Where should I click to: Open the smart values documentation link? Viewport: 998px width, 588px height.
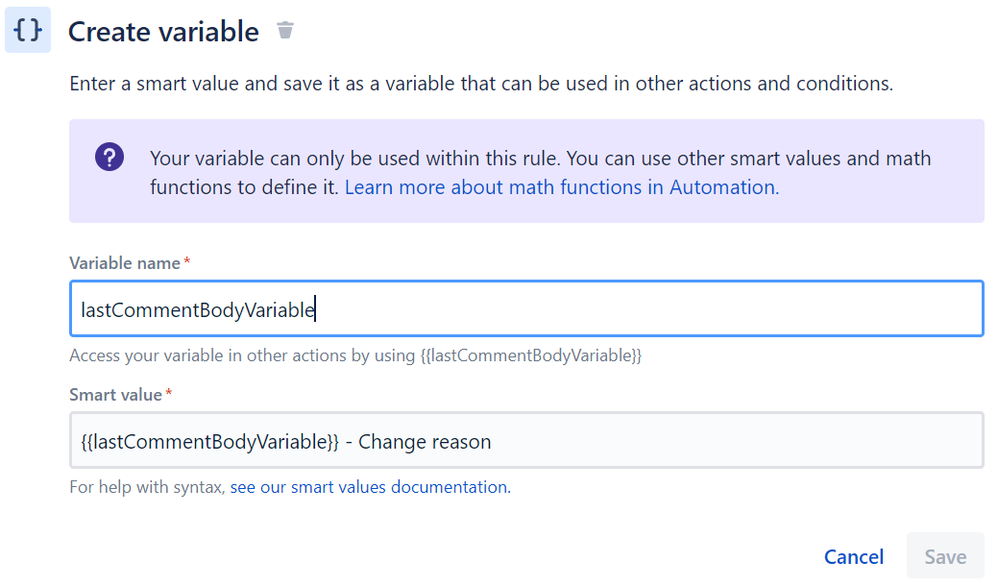tap(368, 487)
